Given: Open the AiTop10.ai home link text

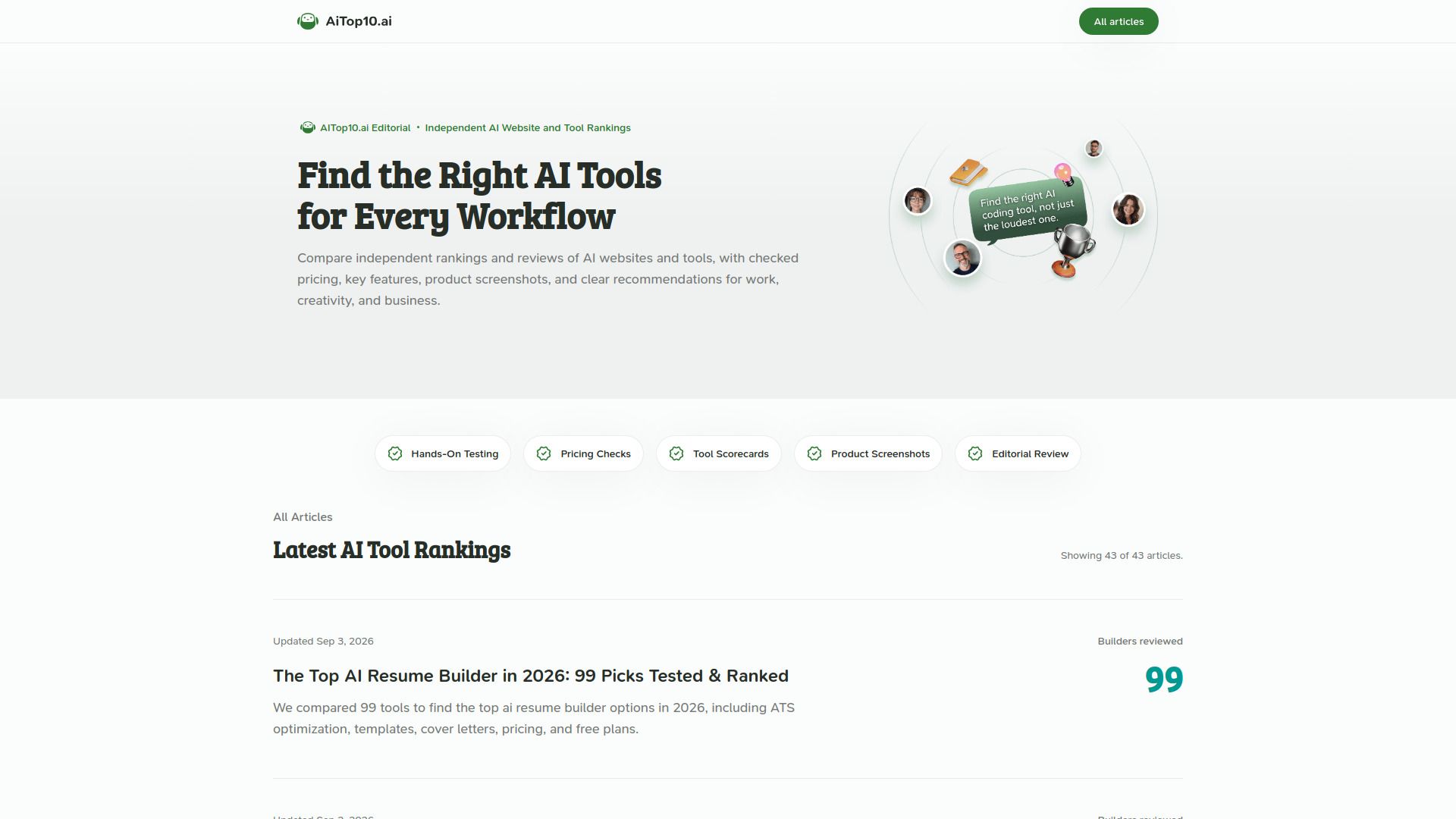Looking at the screenshot, I should (x=359, y=21).
